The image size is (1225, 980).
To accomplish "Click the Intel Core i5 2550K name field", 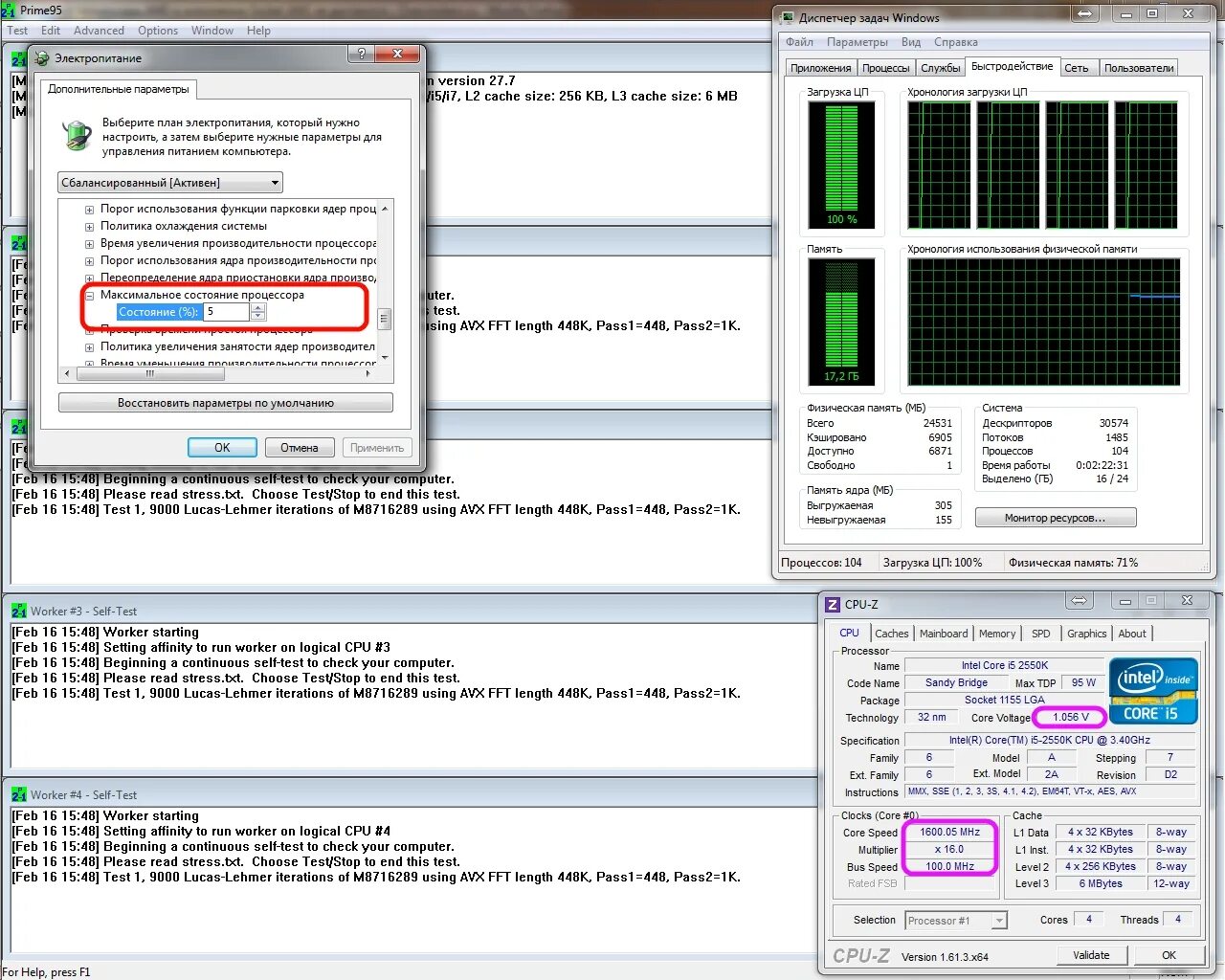I will pyautogui.click(x=1005, y=665).
